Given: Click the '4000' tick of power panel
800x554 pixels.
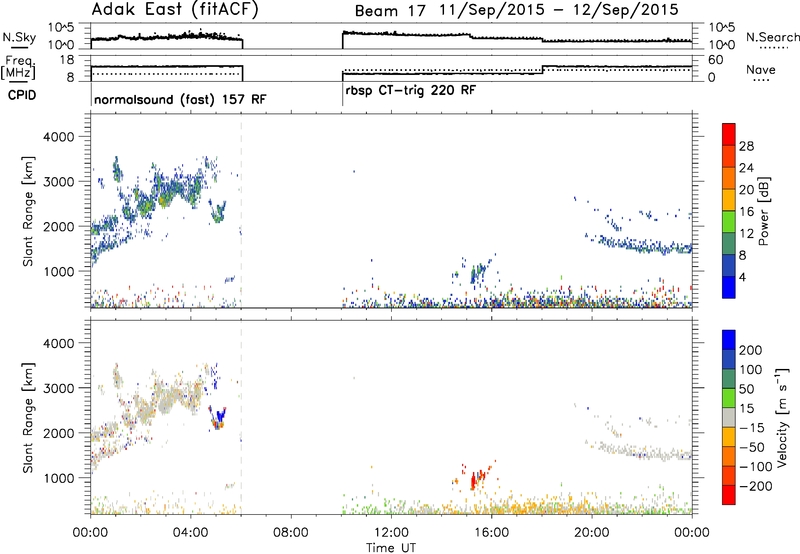Looking at the screenshot, I should pyautogui.click(x=58, y=137).
